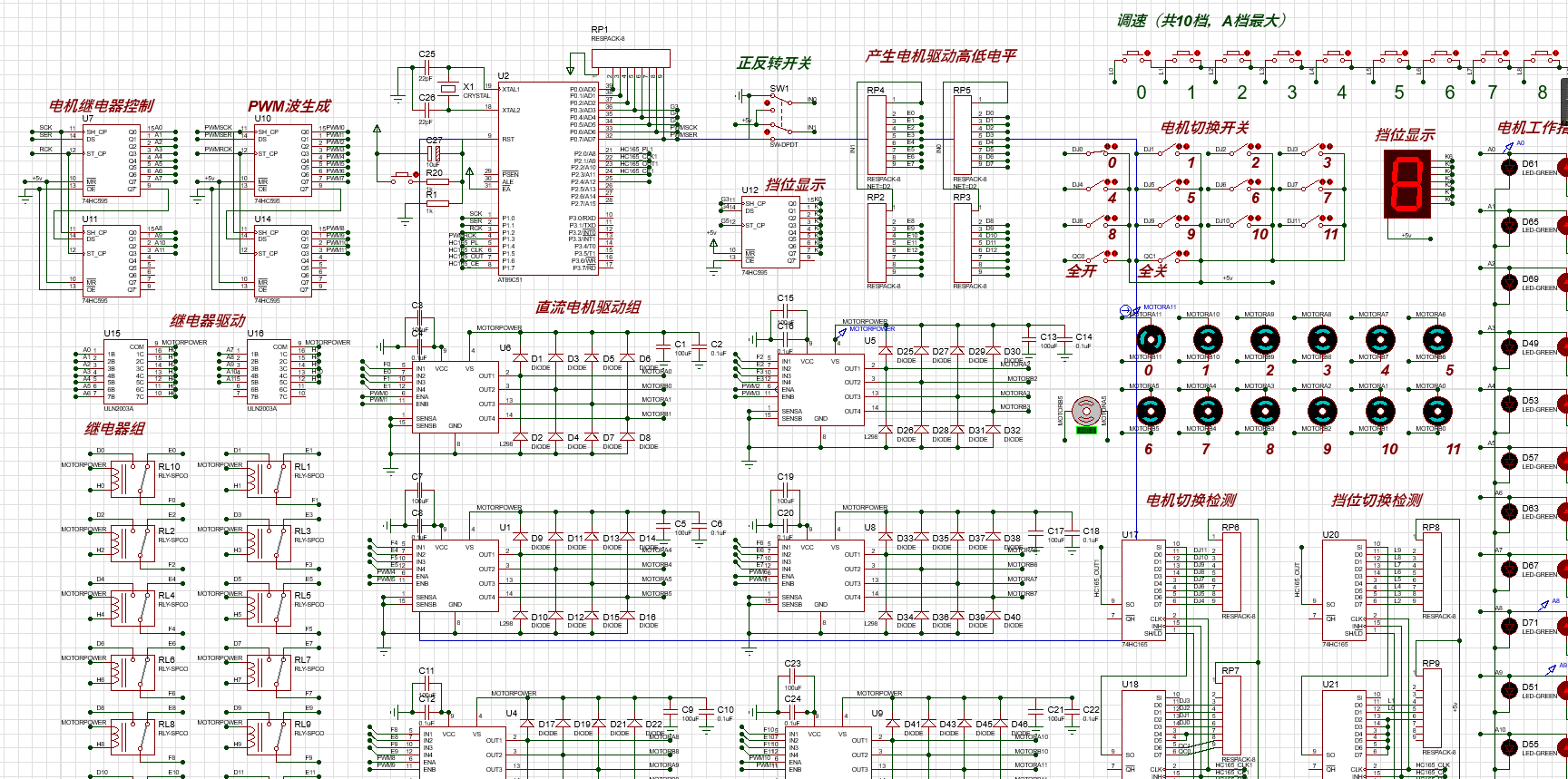Select relay RL4 symbol

[132, 607]
